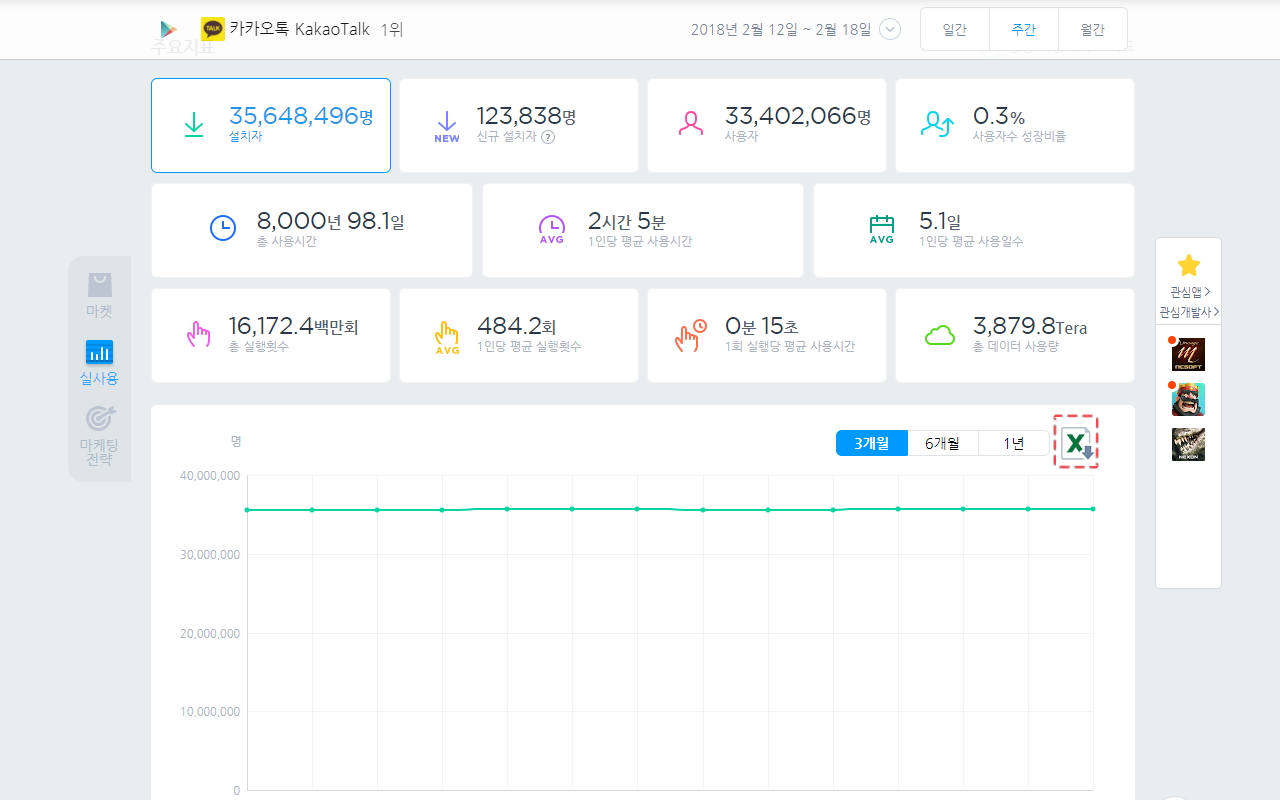Expand the 관심앱 list
1280x800 pixels.
[x=1190, y=292]
